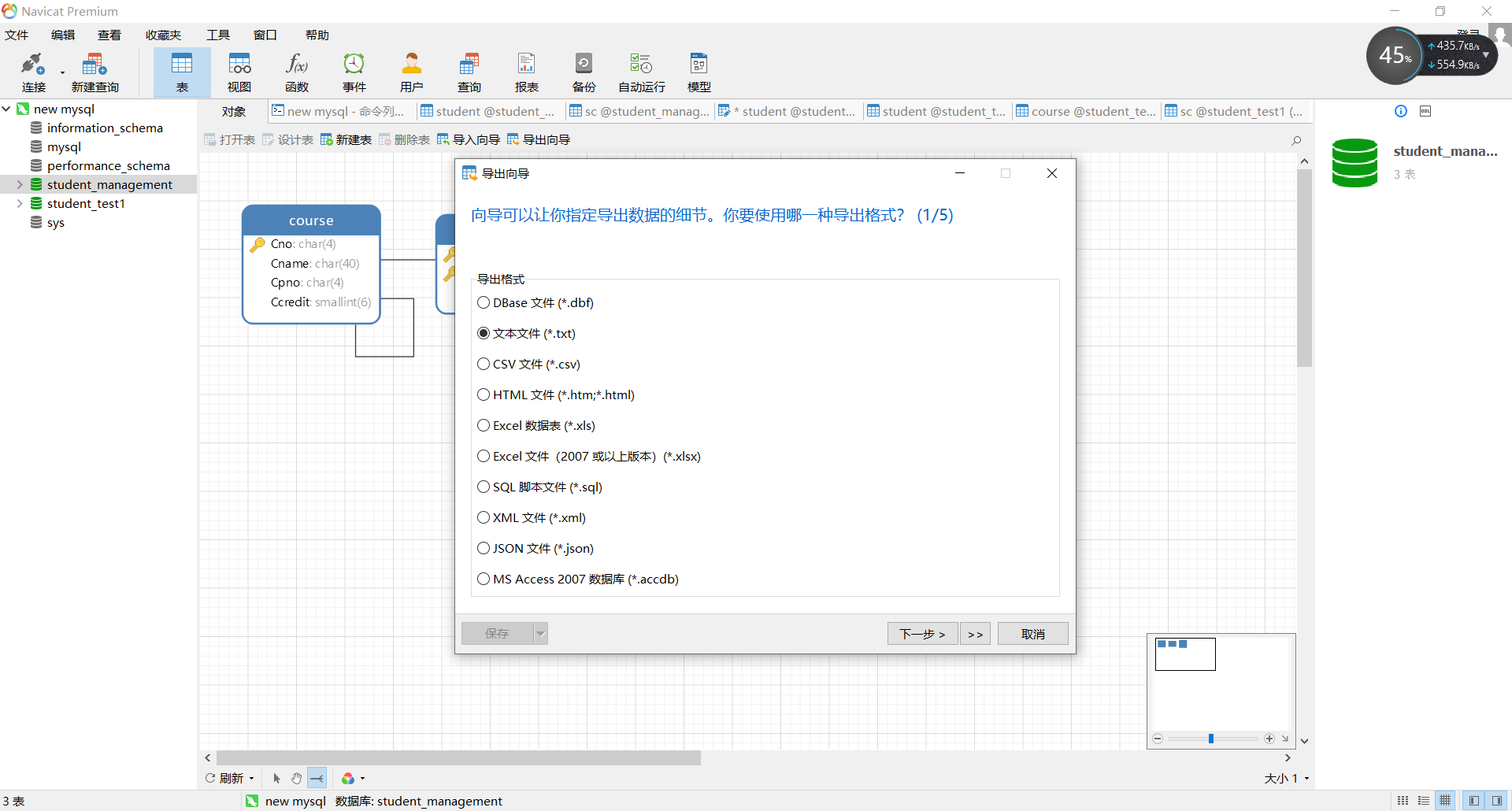Click the zoom-in plus in navigator
The image size is (1512, 811).
pos(1269,739)
